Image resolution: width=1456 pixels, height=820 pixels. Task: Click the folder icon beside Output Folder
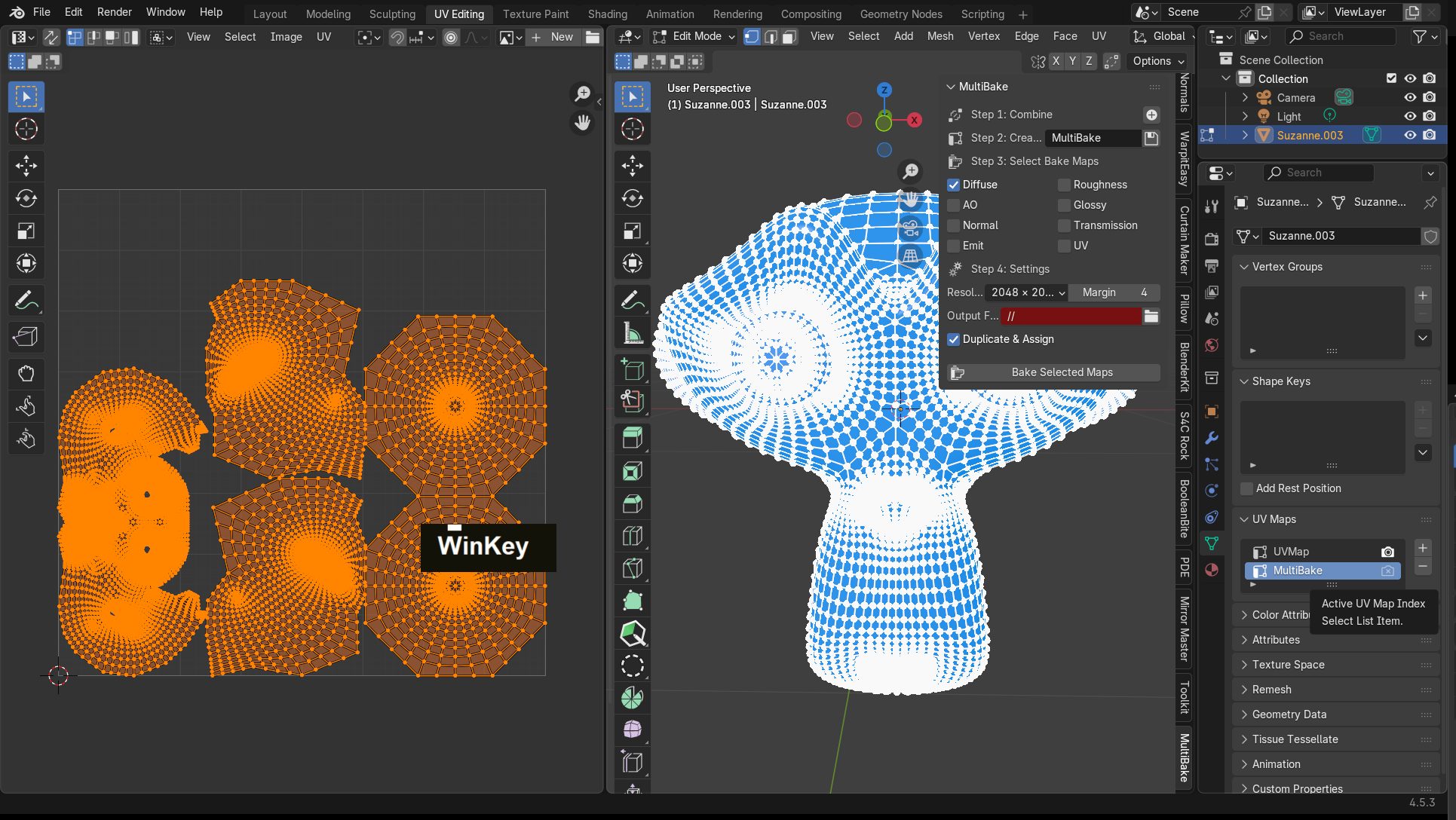point(1151,316)
